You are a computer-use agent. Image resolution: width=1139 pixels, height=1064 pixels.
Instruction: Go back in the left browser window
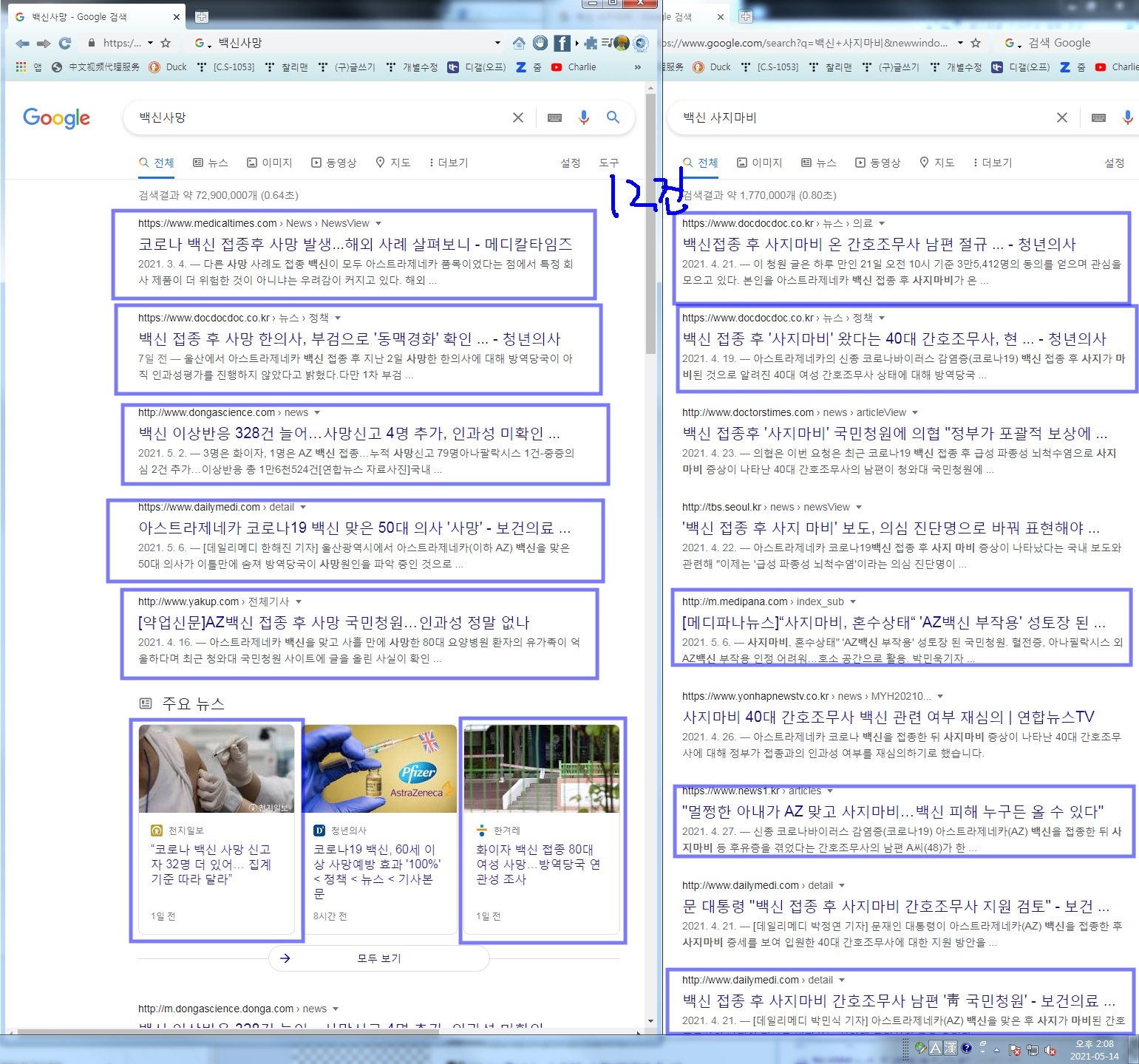click(22, 44)
